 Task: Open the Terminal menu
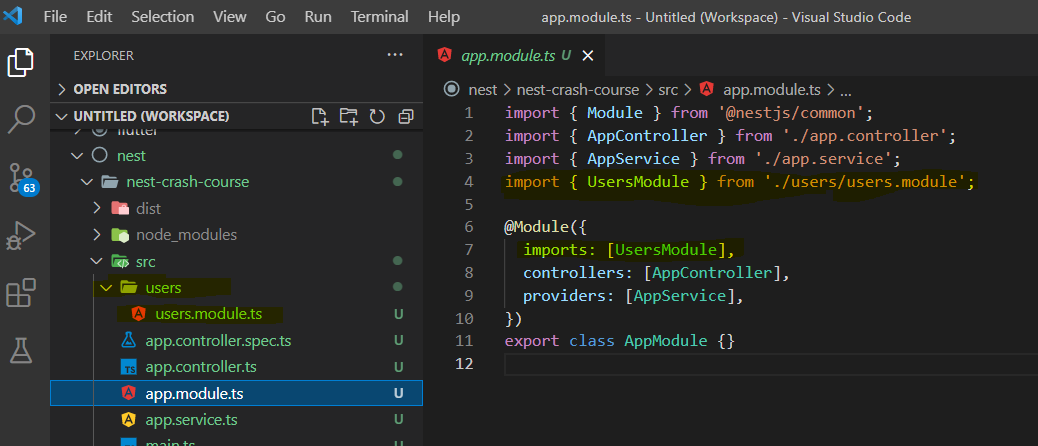379,17
